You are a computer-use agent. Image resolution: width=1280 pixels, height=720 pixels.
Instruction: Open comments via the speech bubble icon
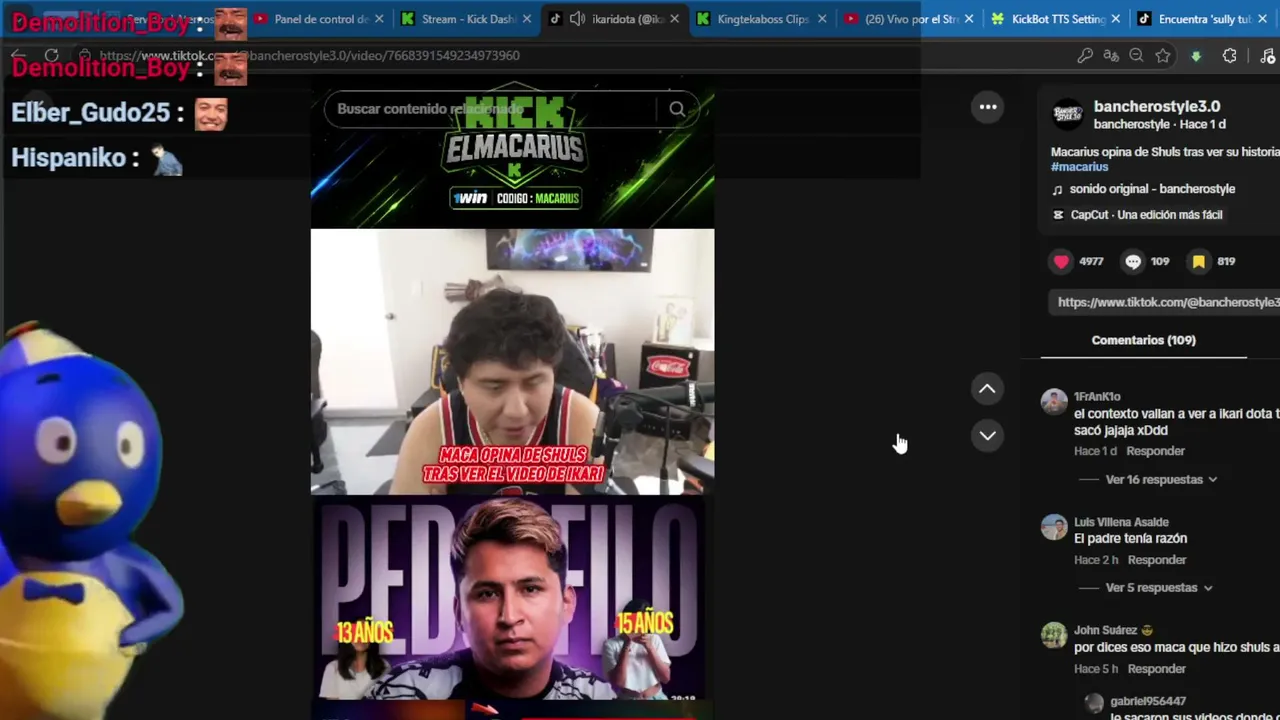coord(1133,261)
